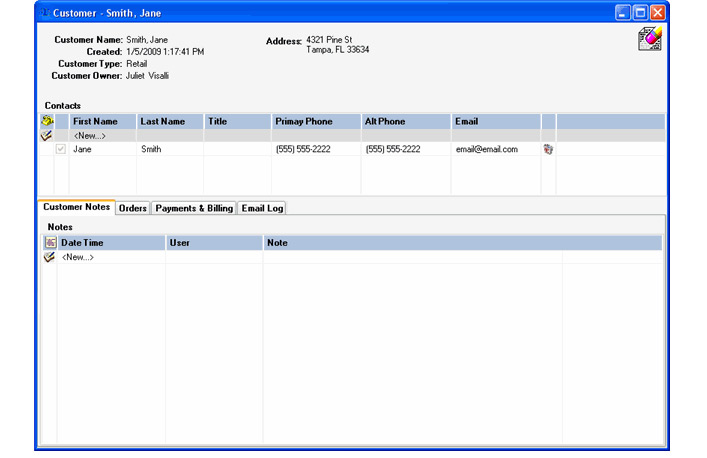Sort notes by Date Time column
707x458 pixels.
point(111,243)
